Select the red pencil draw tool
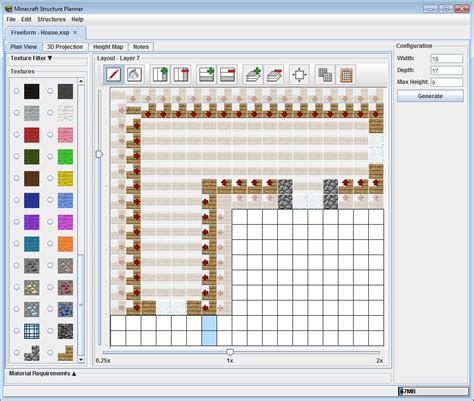 pyautogui.click(x=113, y=74)
